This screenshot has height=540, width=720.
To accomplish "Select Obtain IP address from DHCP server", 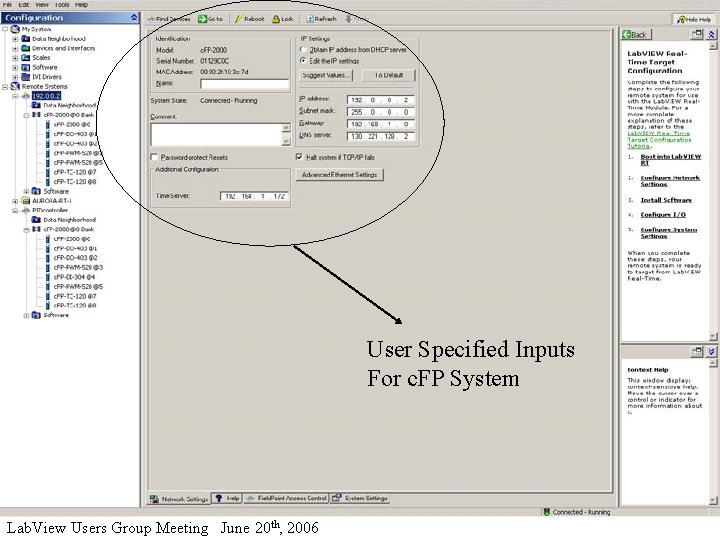I will [303, 50].
